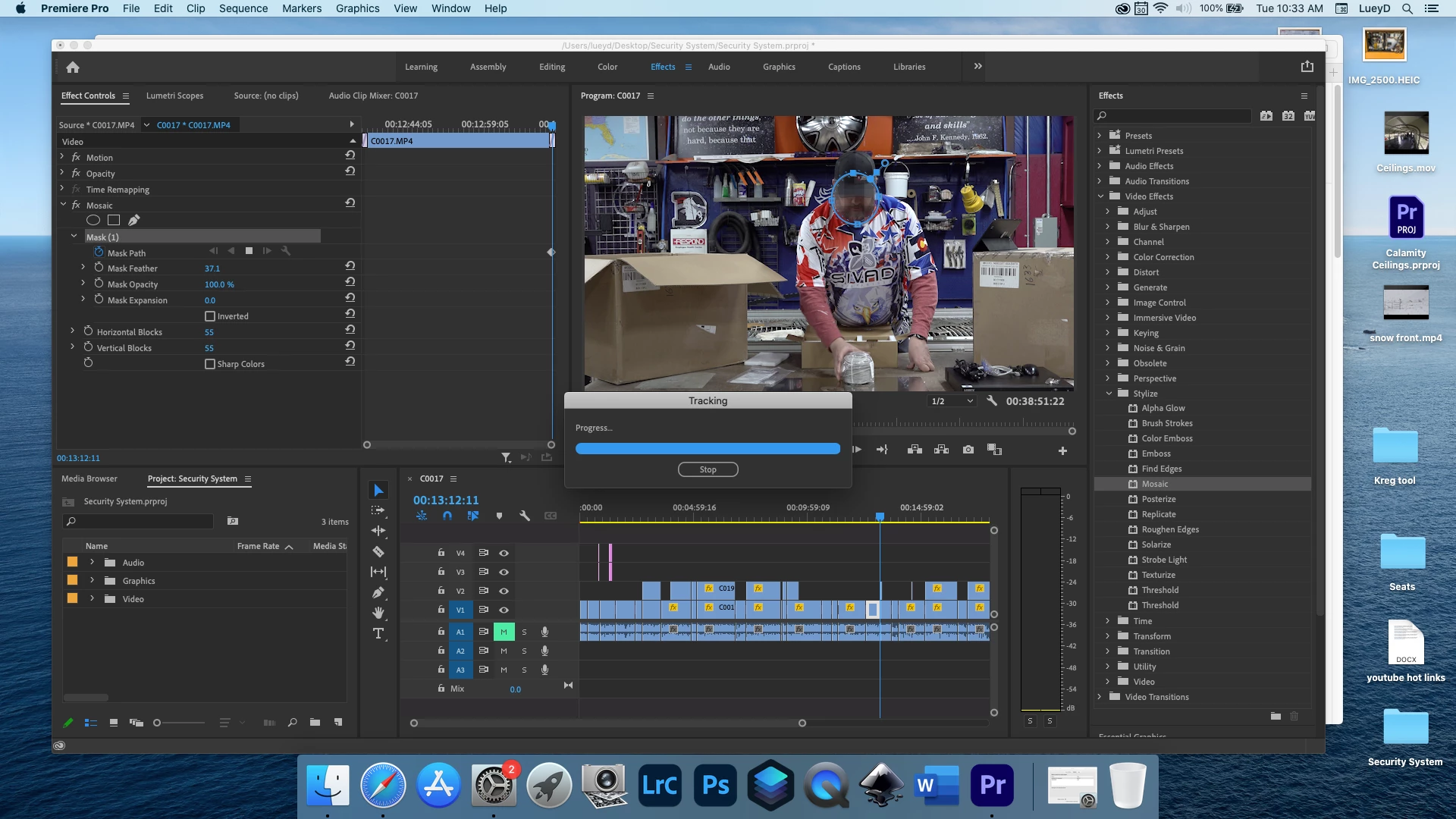
Task: Collapse the Stylize effects folder
Action: point(1108,394)
